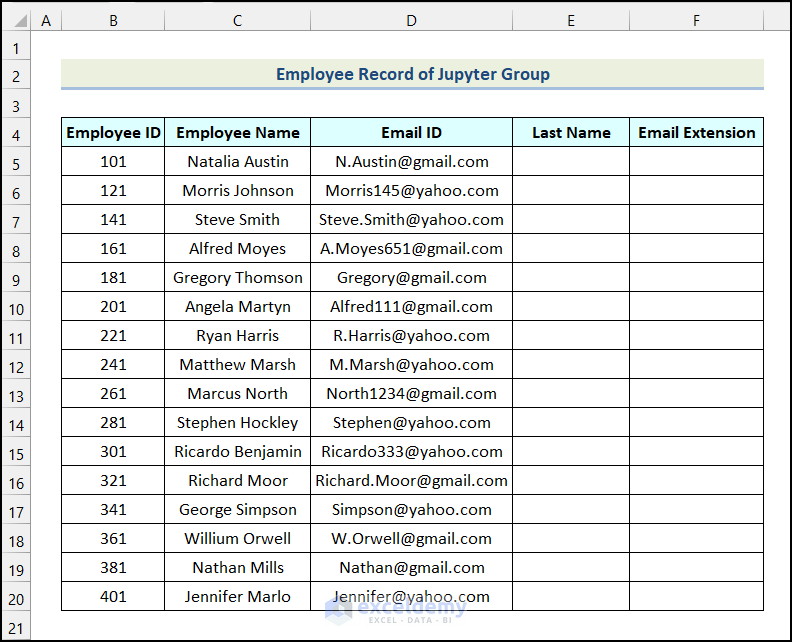Select the R.Harris@yahoo.com email cell

click(412, 335)
